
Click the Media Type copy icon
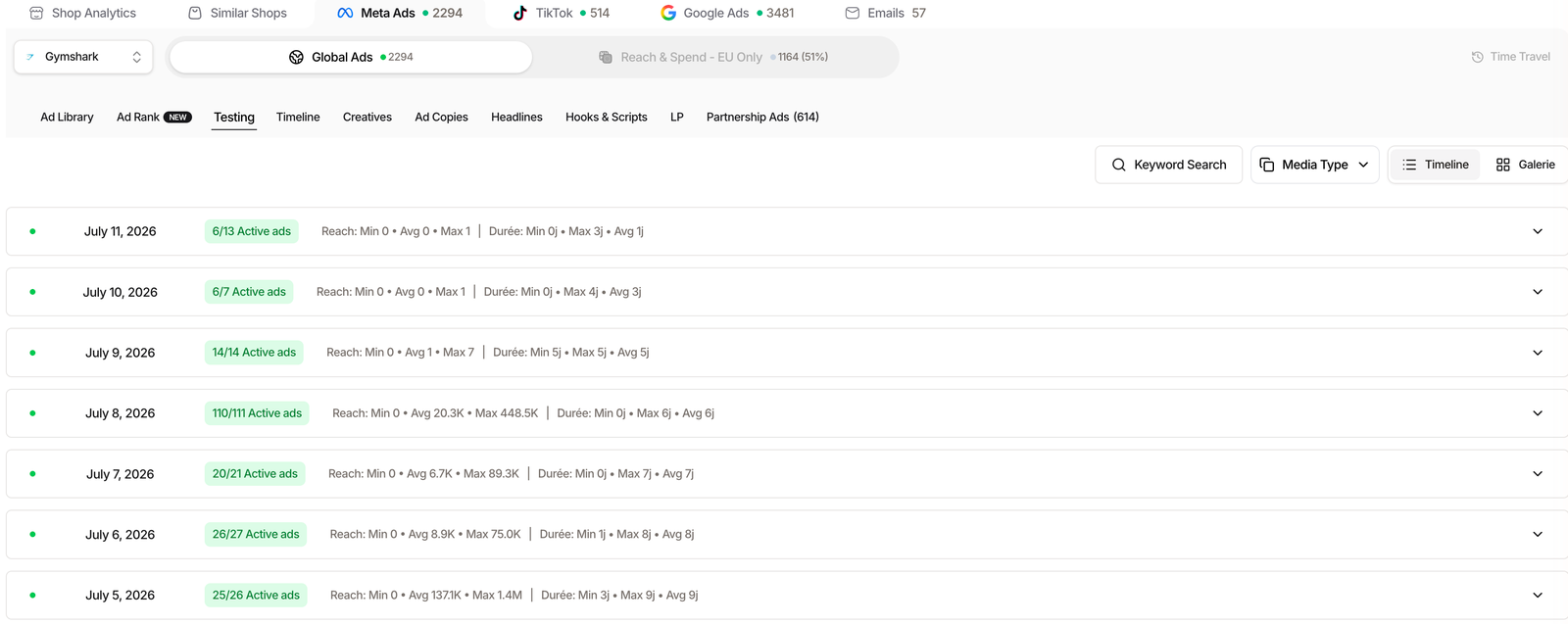click(1267, 165)
